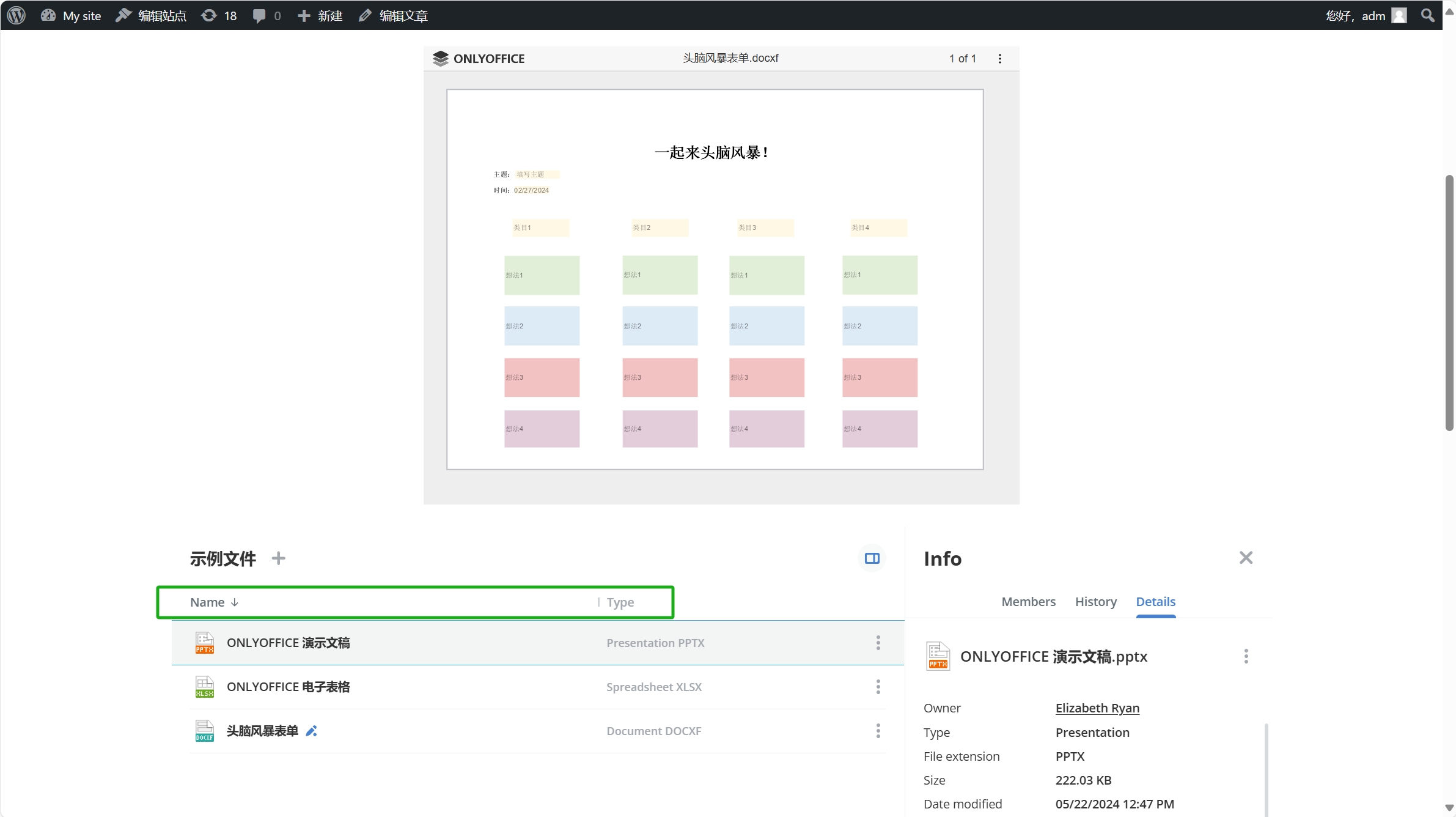Open viewer three-dot options menu
This screenshot has width=1456, height=817.
(1000, 59)
